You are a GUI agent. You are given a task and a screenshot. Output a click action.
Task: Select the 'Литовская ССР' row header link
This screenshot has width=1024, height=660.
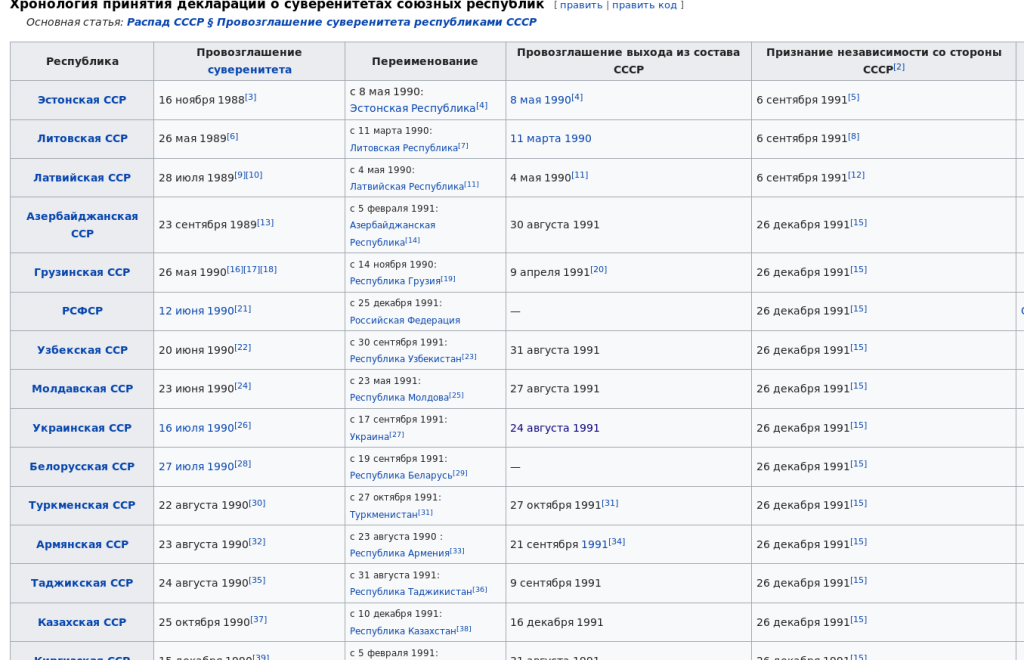pos(82,139)
